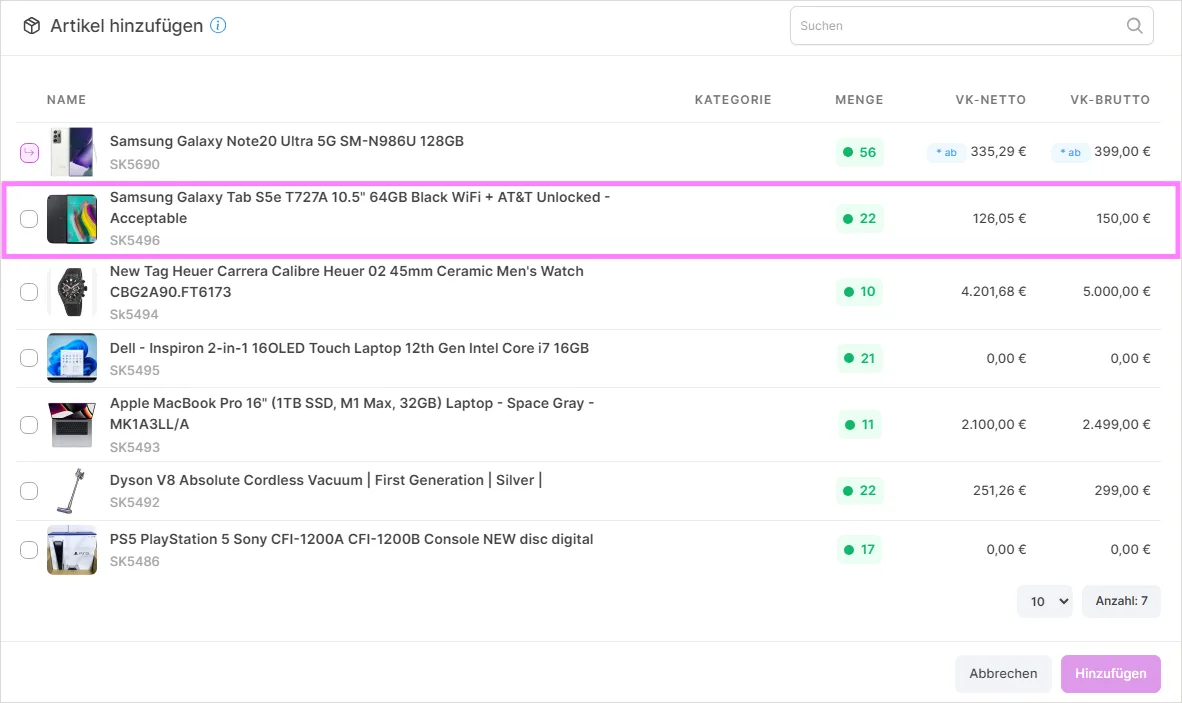The width and height of the screenshot is (1182, 703).
Task: Click the quantity badge 56
Action: (859, 152)
